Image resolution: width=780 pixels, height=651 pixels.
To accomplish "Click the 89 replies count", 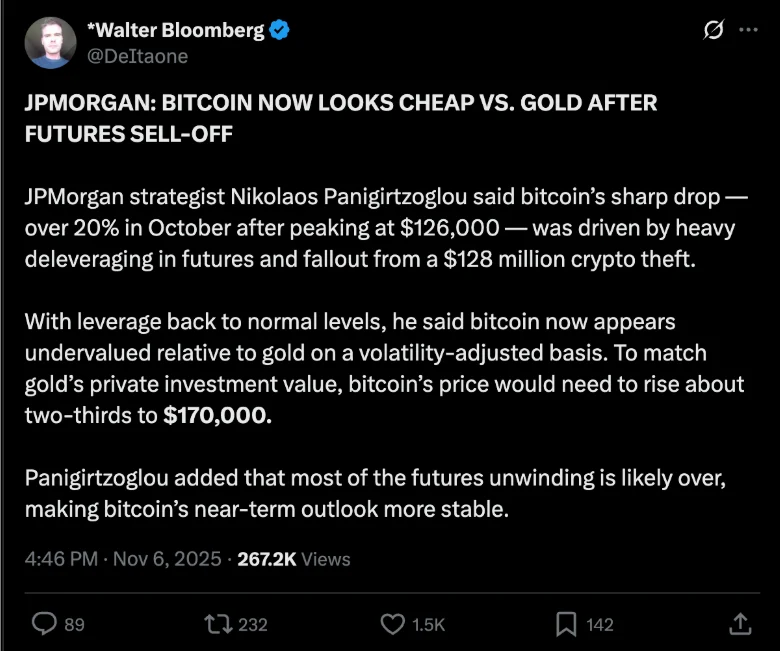I will tap(75, 624).
